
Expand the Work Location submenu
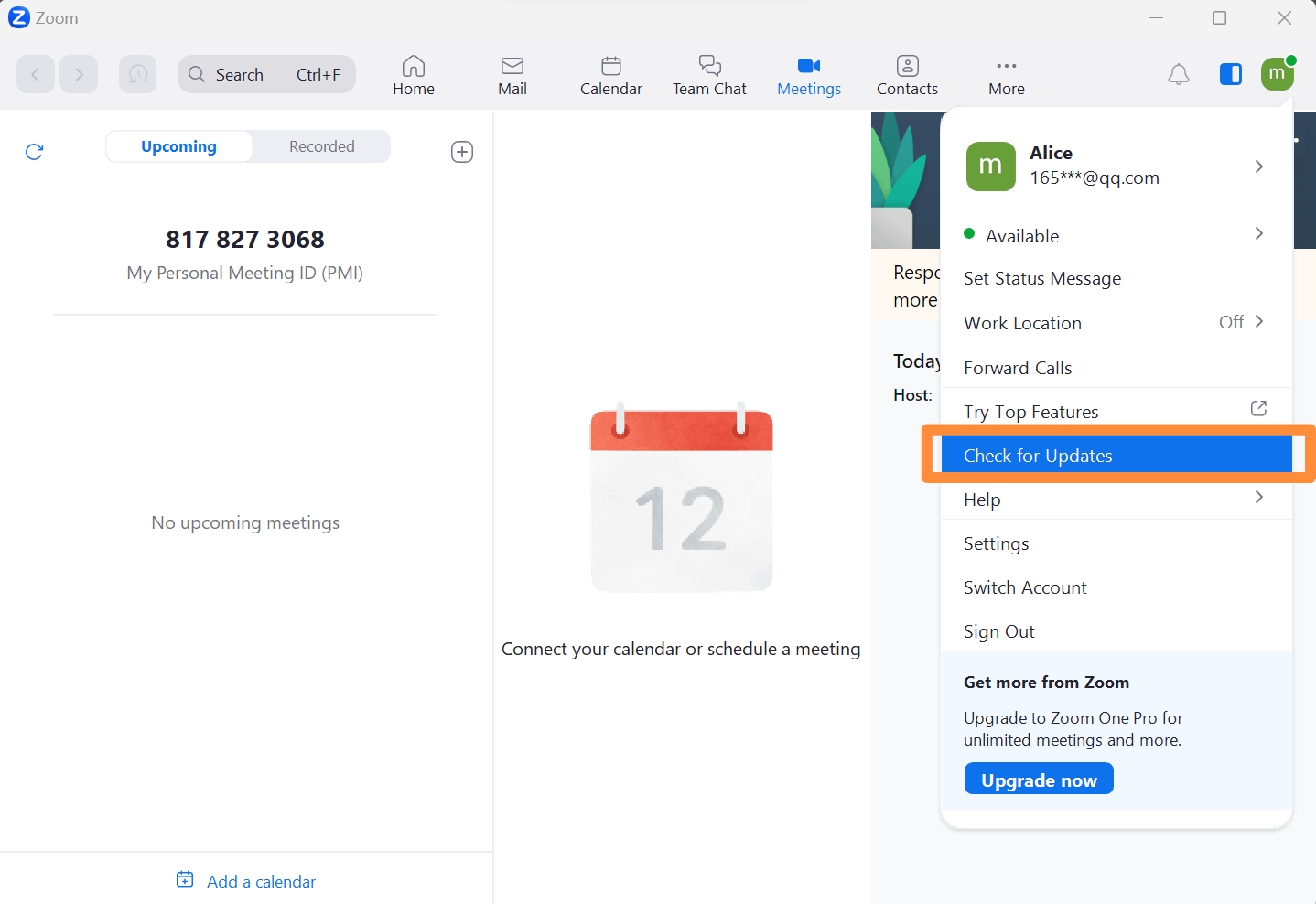pos(1116,322)
